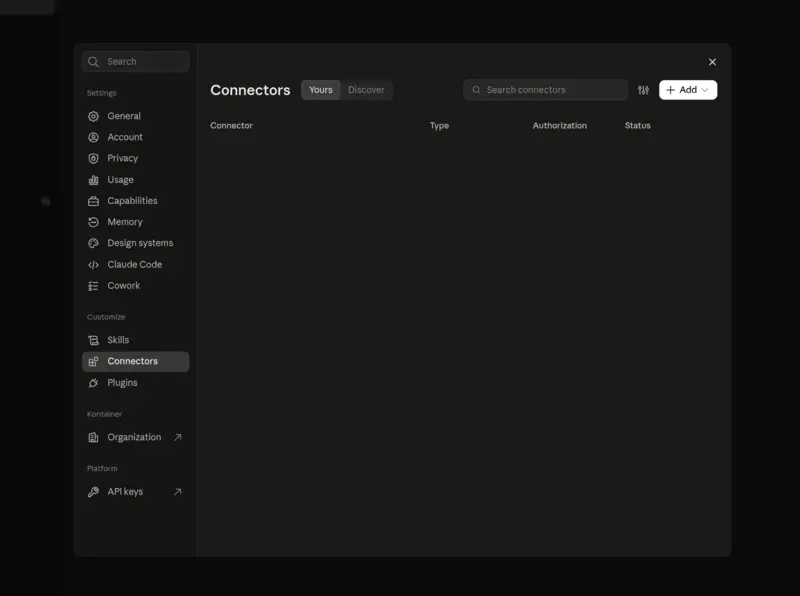The image size is (800, 596).
Task: Open the Organization link
Action: pos(136,437)
